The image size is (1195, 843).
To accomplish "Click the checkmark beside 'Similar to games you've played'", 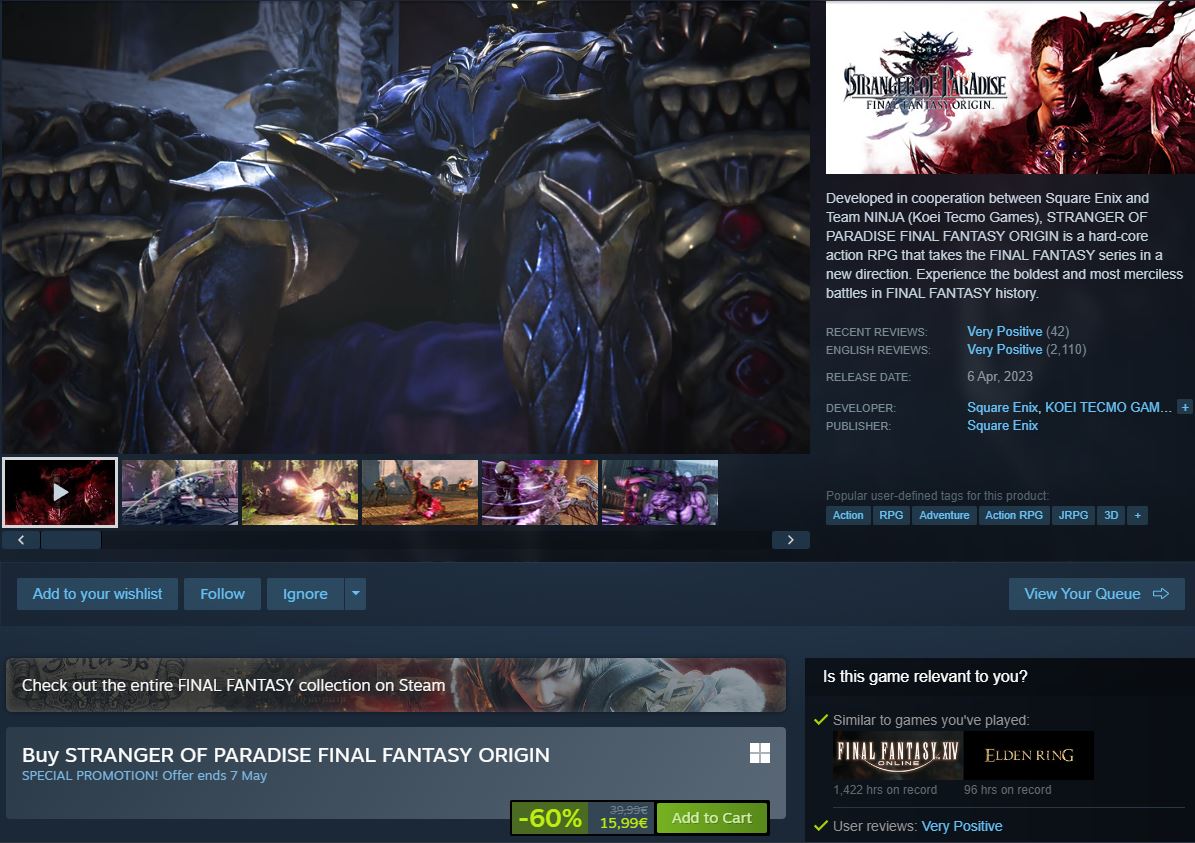I will (x=821, y=720).
